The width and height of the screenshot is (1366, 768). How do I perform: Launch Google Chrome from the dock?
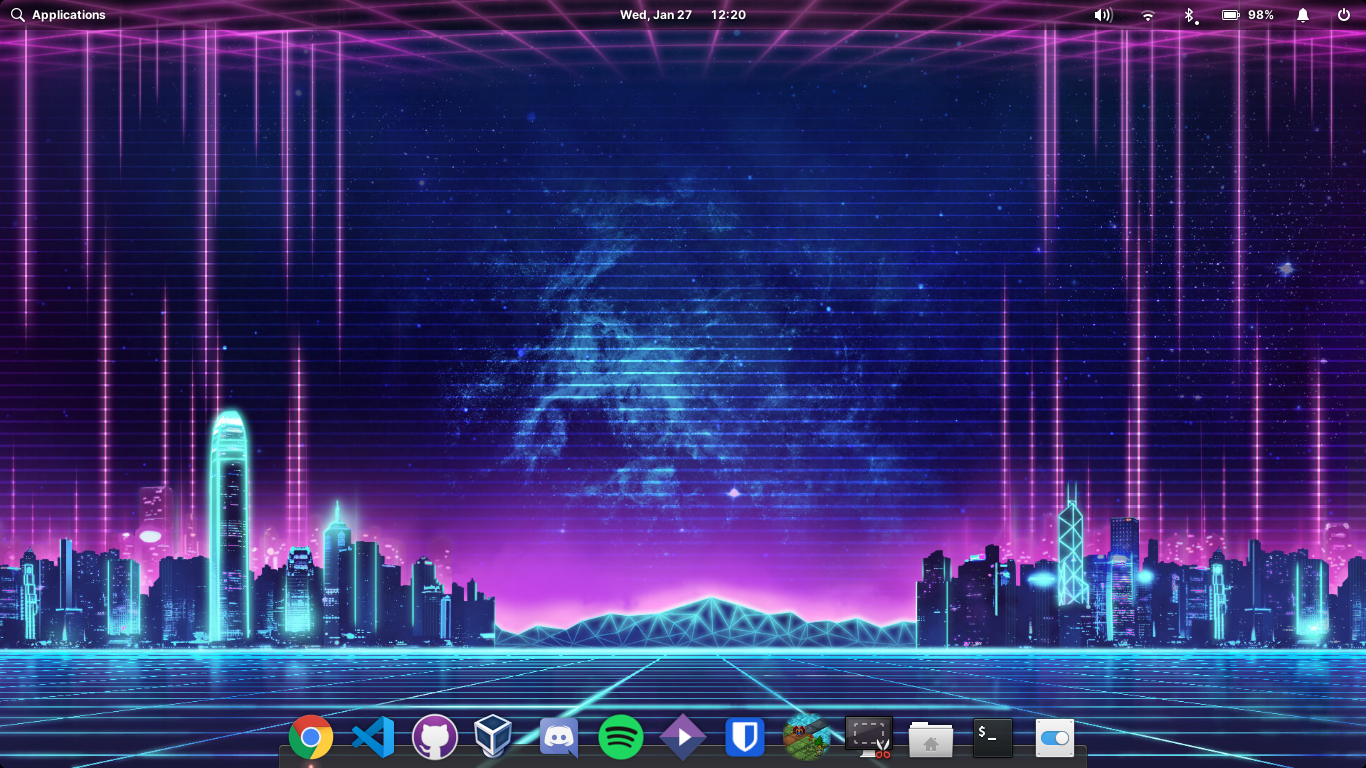pos(311,738)
